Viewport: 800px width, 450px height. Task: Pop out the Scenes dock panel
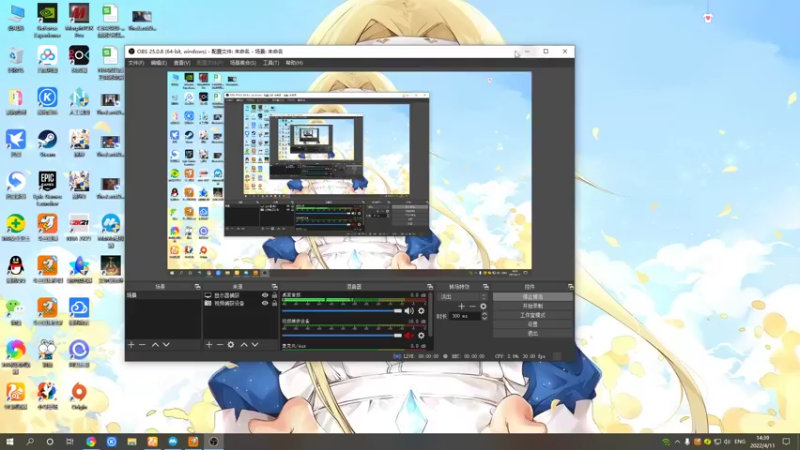[197, 287]
